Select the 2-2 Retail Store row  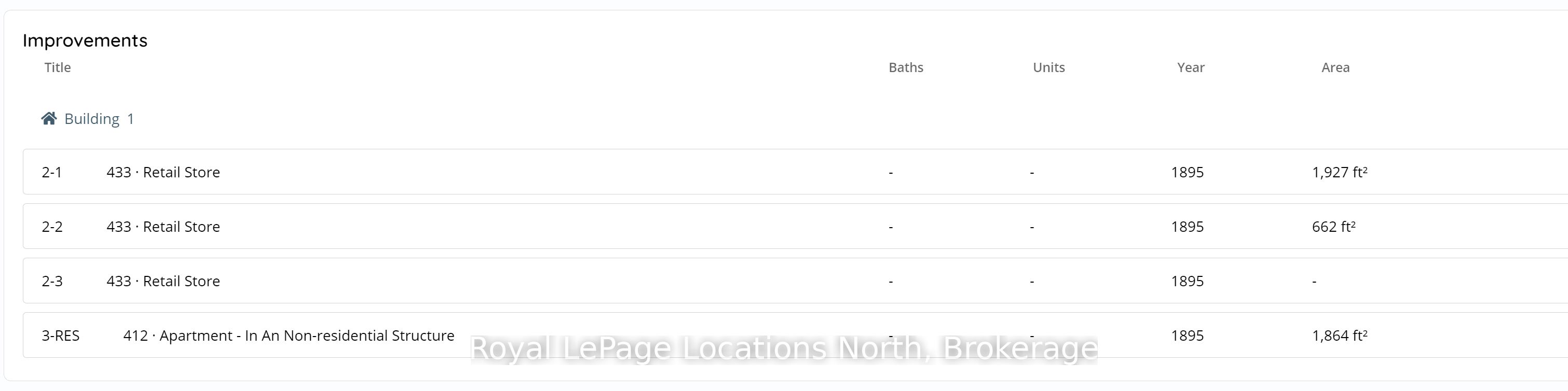pyautogui.click(x=795, y=226)
